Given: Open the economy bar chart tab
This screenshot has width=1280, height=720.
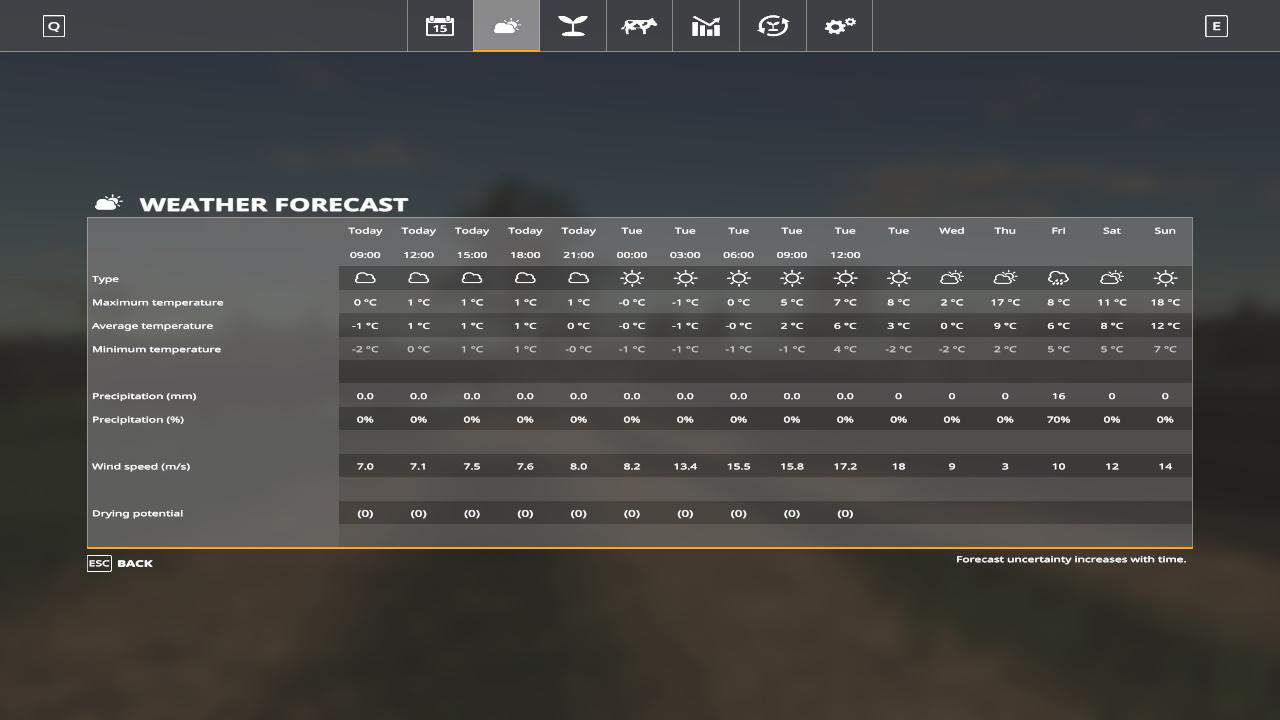Looking at the screenshot, I should click(x=706, y=26).
